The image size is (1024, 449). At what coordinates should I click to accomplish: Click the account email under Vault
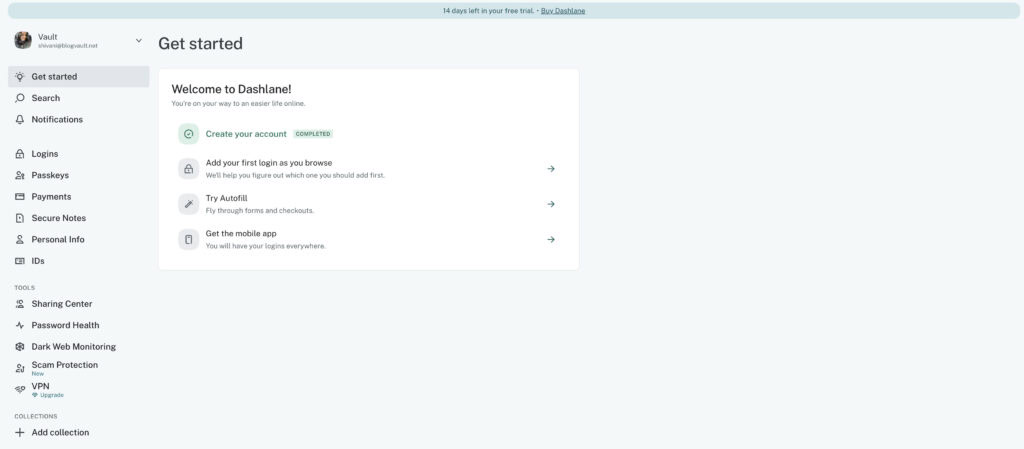[68, 46]
